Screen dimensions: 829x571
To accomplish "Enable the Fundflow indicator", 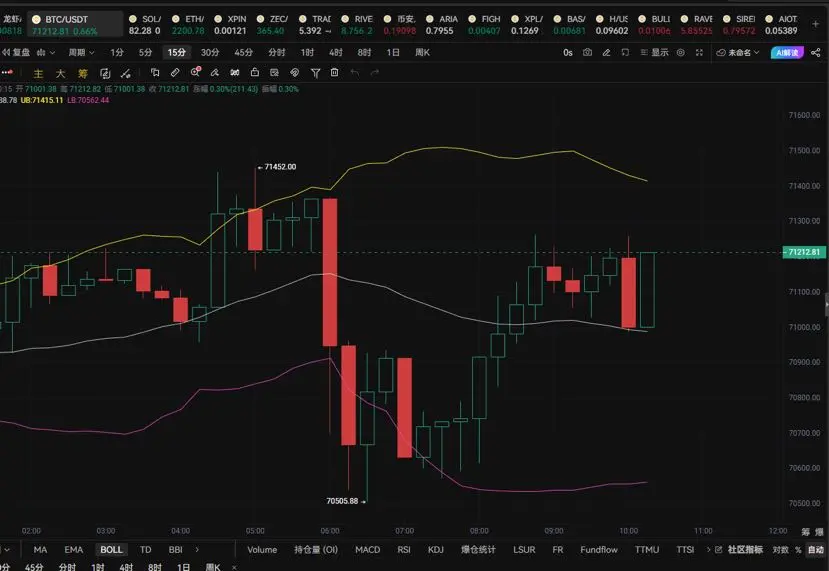I will click(x=598, y=550).
